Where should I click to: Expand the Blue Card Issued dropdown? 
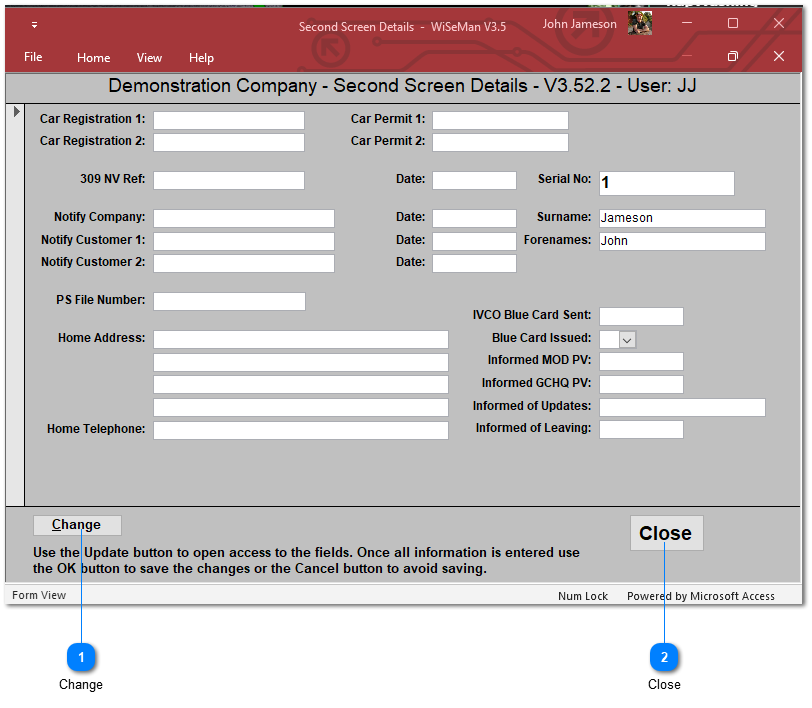(627, 340)
